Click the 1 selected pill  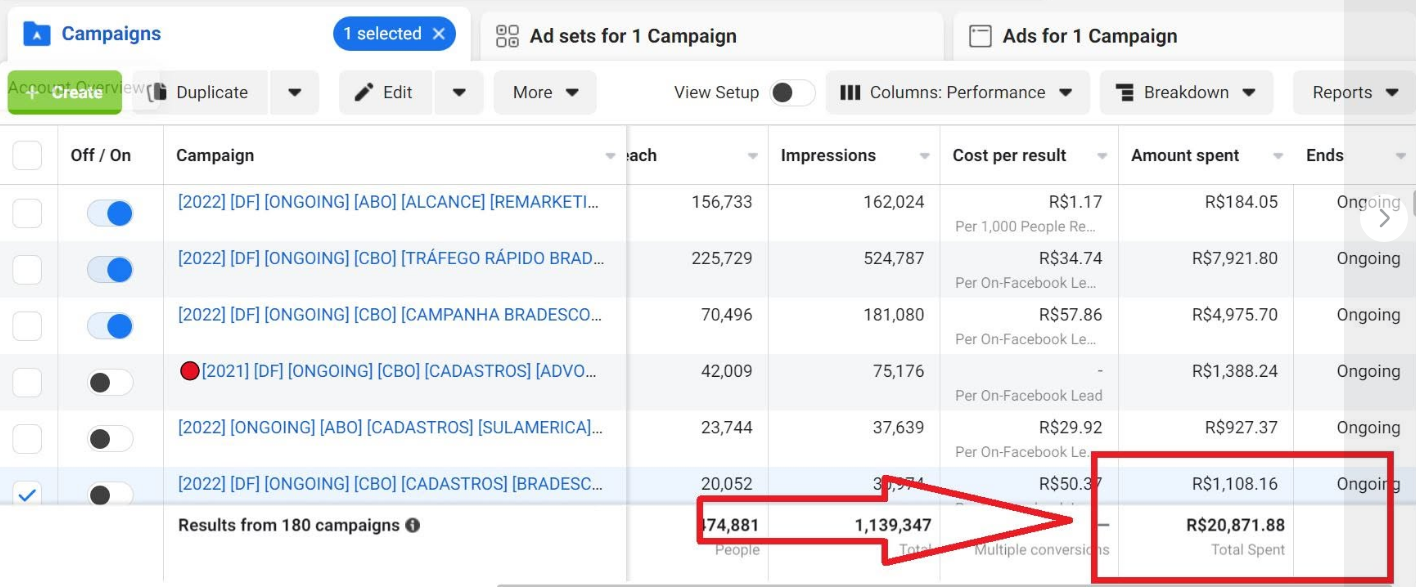tap(394, 34)
